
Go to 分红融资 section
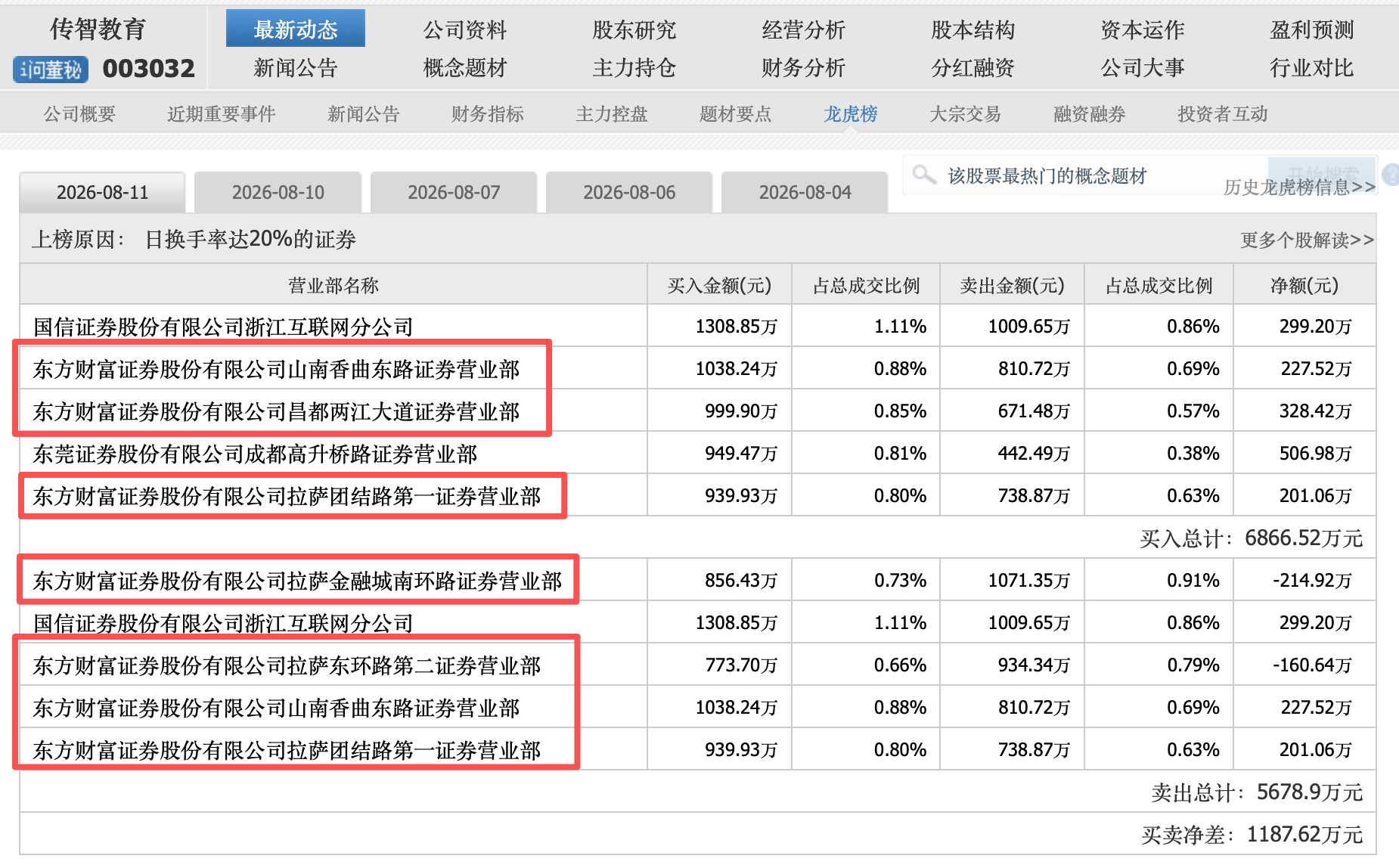pyautogui.click(x=973, y=68)
